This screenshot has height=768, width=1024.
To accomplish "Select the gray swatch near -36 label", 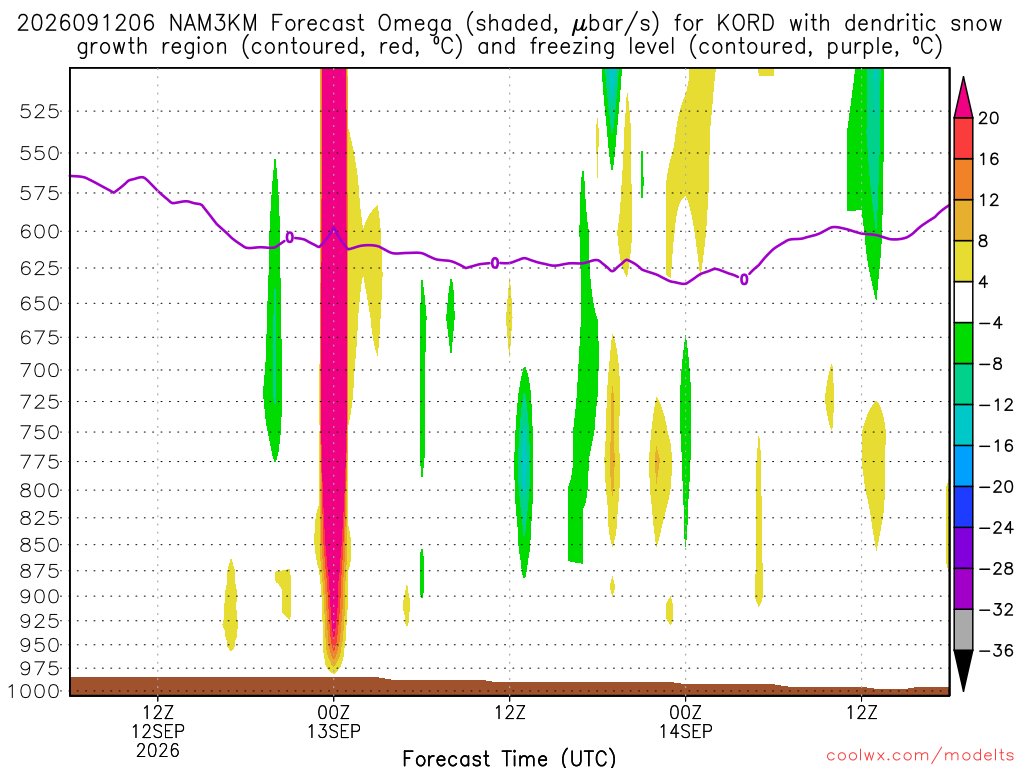I will 963,630.
